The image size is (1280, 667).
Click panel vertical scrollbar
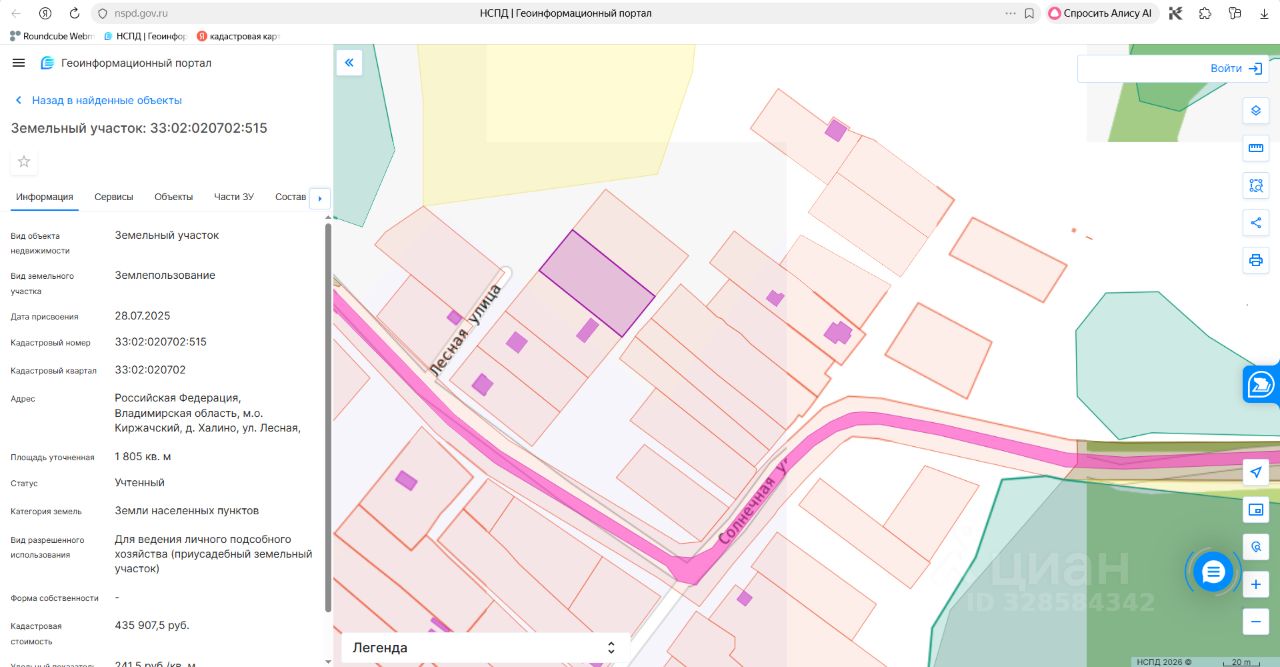pyautogui.click(x=328, y=417)
